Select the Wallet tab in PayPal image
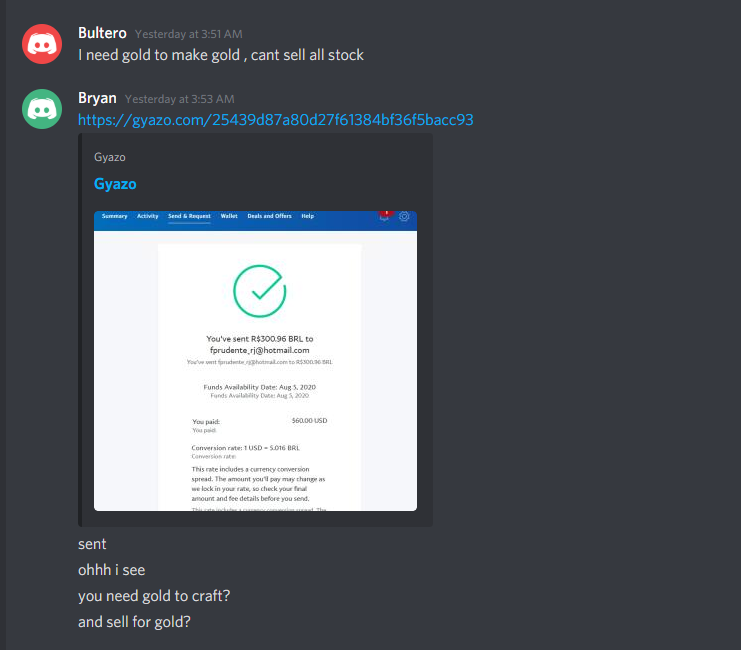 (x=229, y=216)
